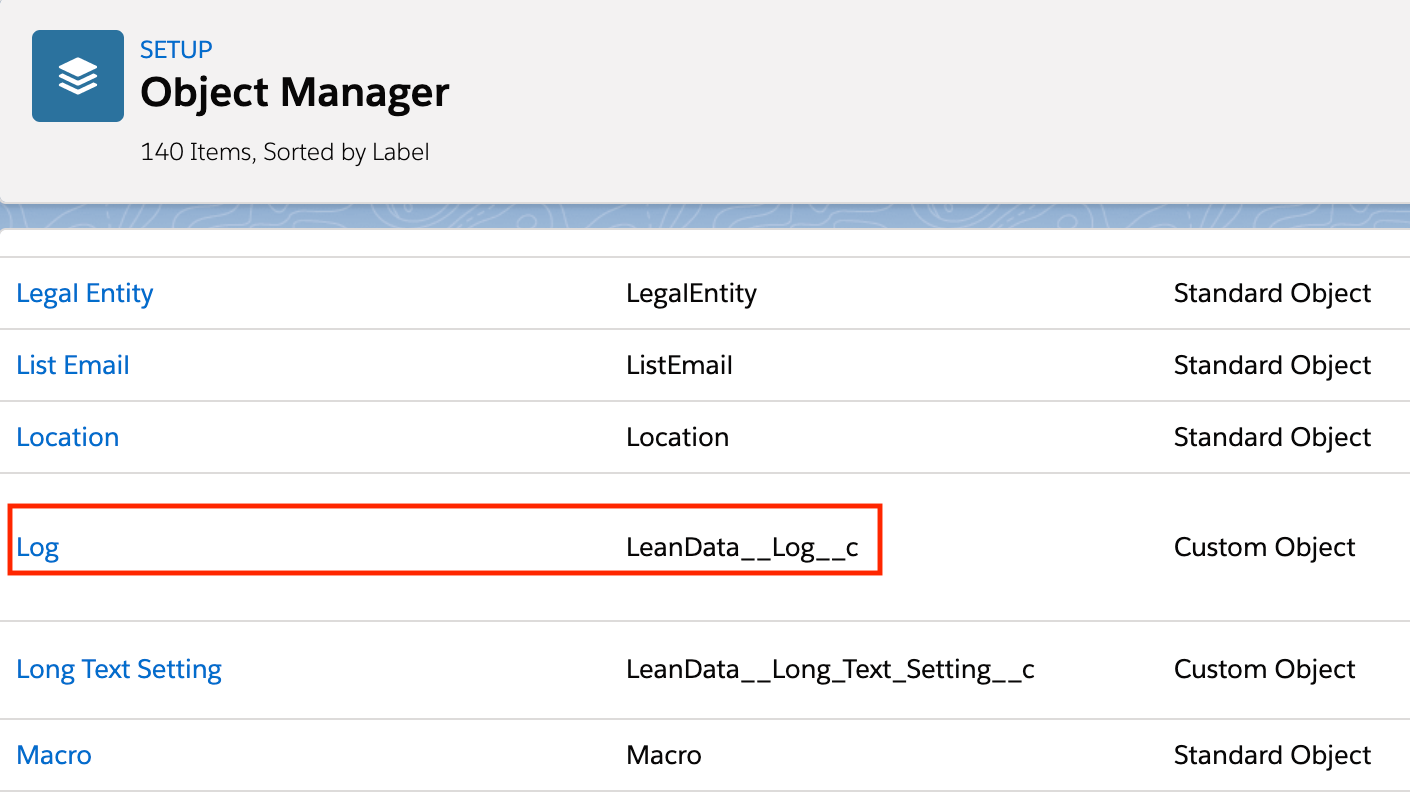Select the Location API name cell
The width and height of the screenshot is (1410, 798).
(677, 437)
